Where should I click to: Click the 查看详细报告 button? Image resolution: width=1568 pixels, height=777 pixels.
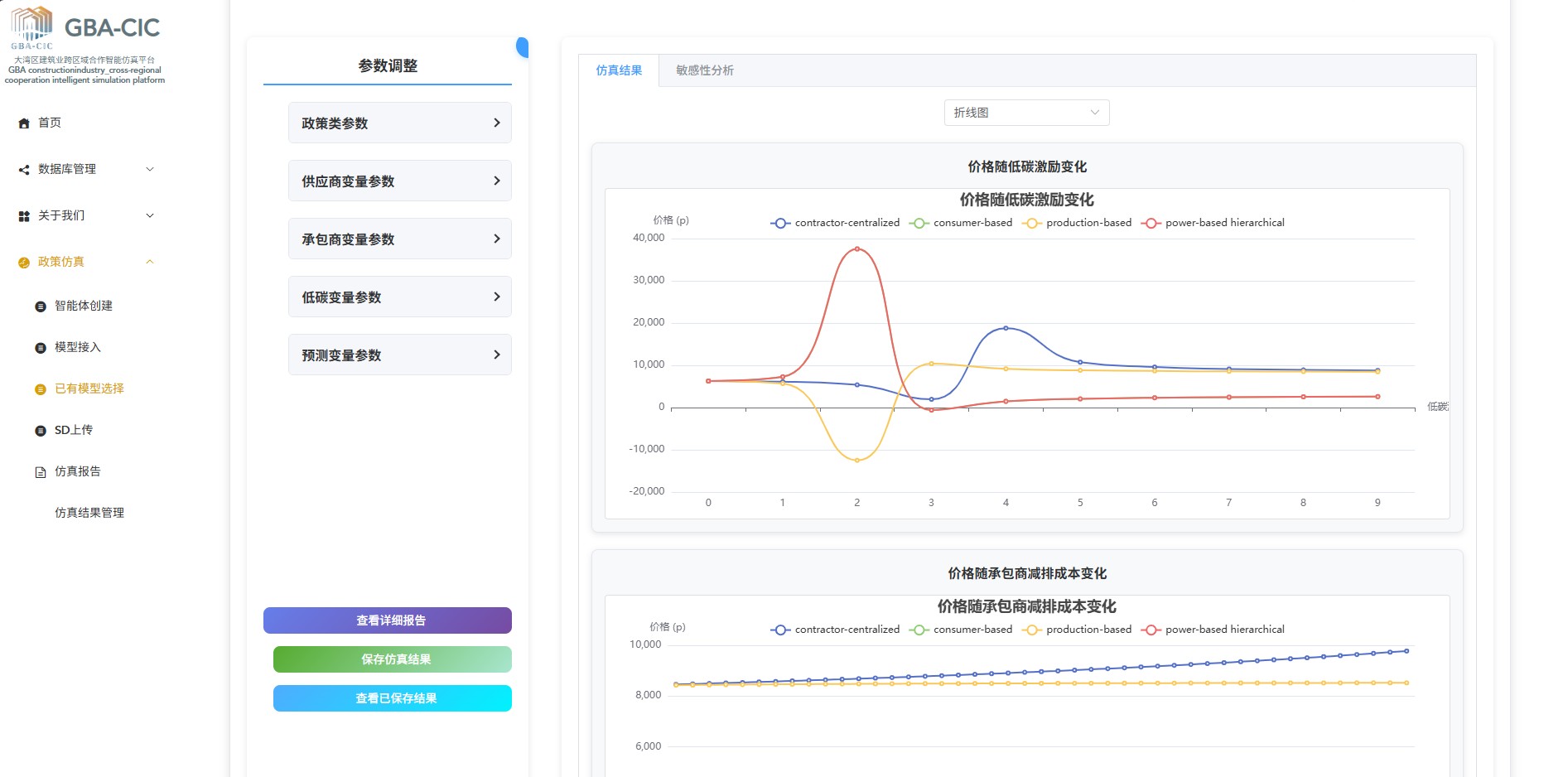[387, 620]
